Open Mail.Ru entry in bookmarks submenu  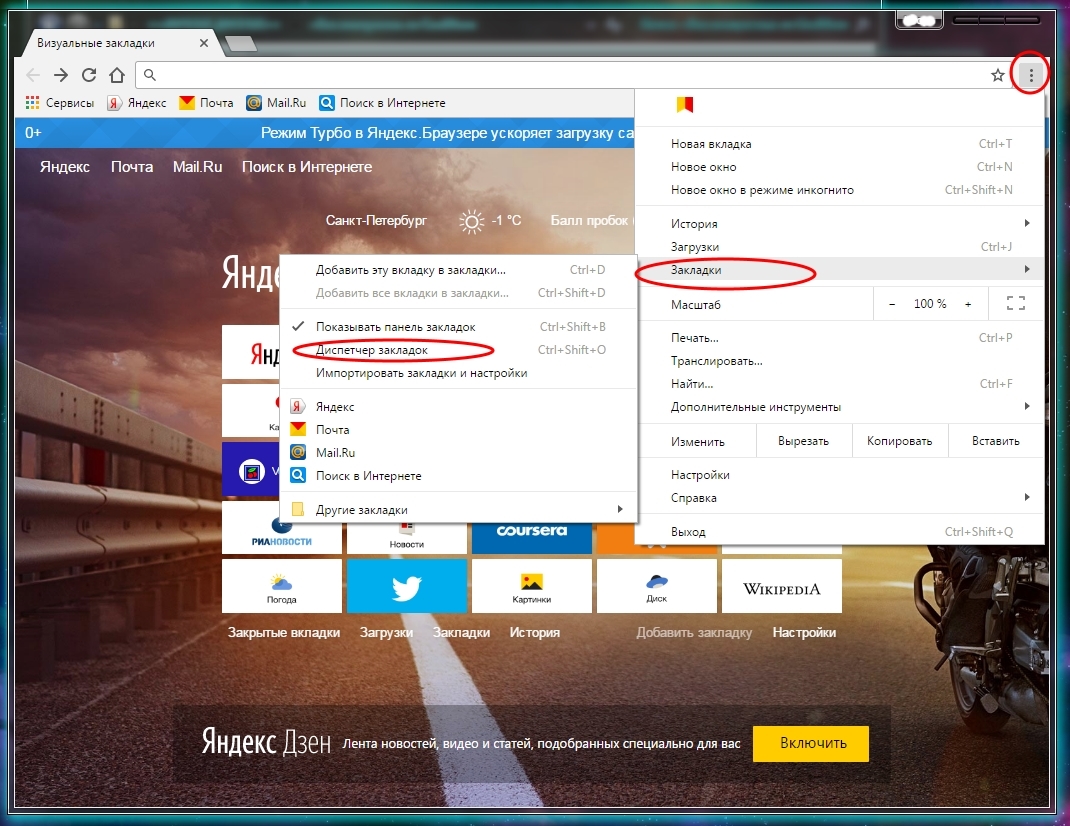pos(458,453)
